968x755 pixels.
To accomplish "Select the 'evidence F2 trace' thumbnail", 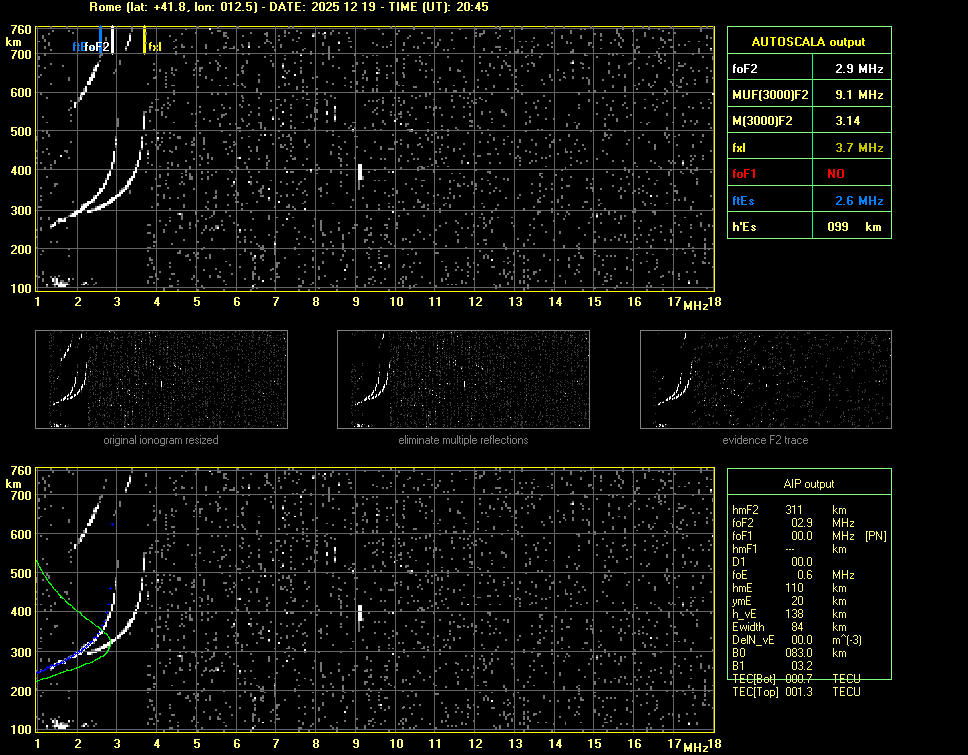I will (766, 380).
